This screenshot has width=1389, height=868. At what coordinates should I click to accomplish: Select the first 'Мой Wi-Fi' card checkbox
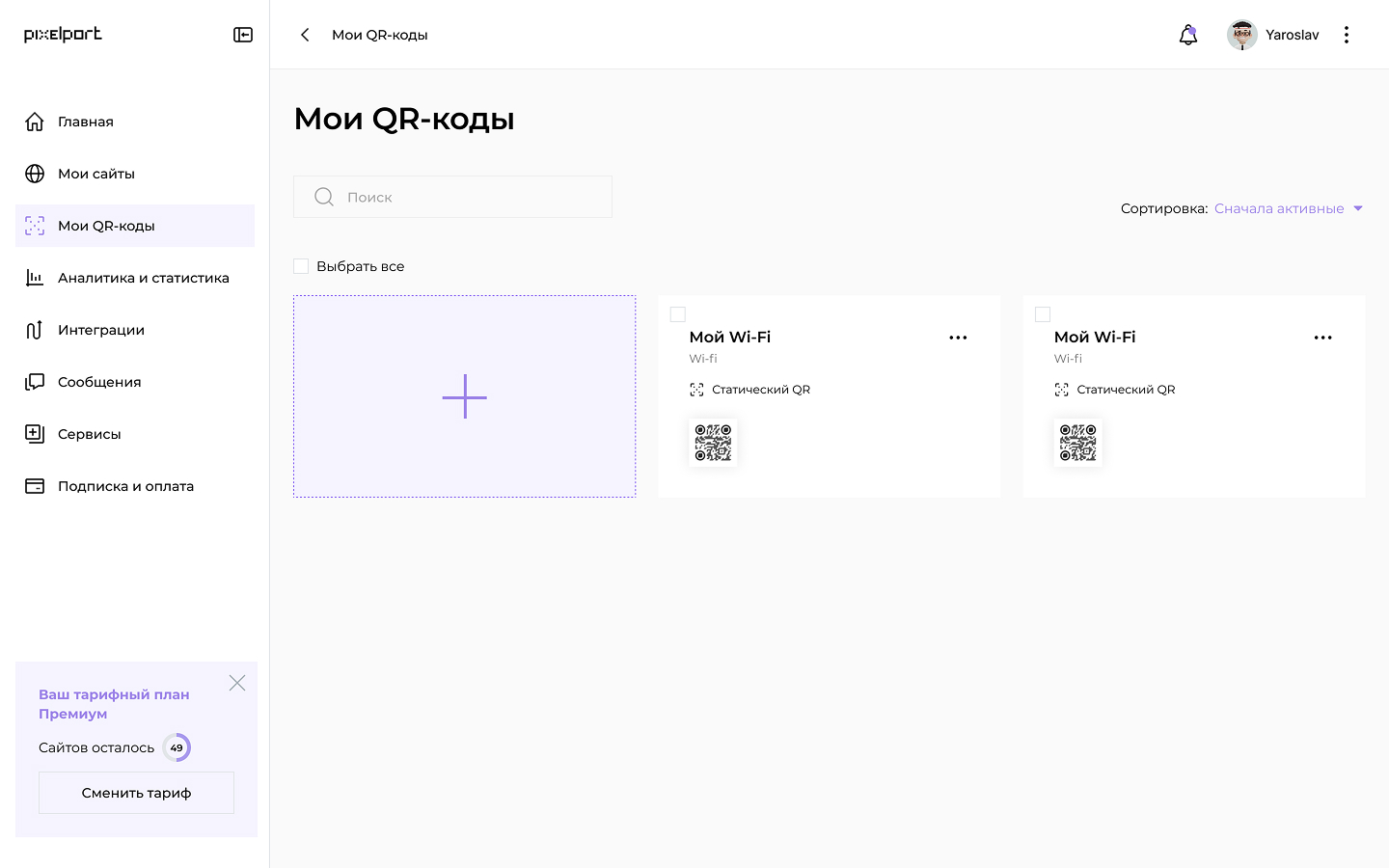pyautogui.click(x=678, y=314)
